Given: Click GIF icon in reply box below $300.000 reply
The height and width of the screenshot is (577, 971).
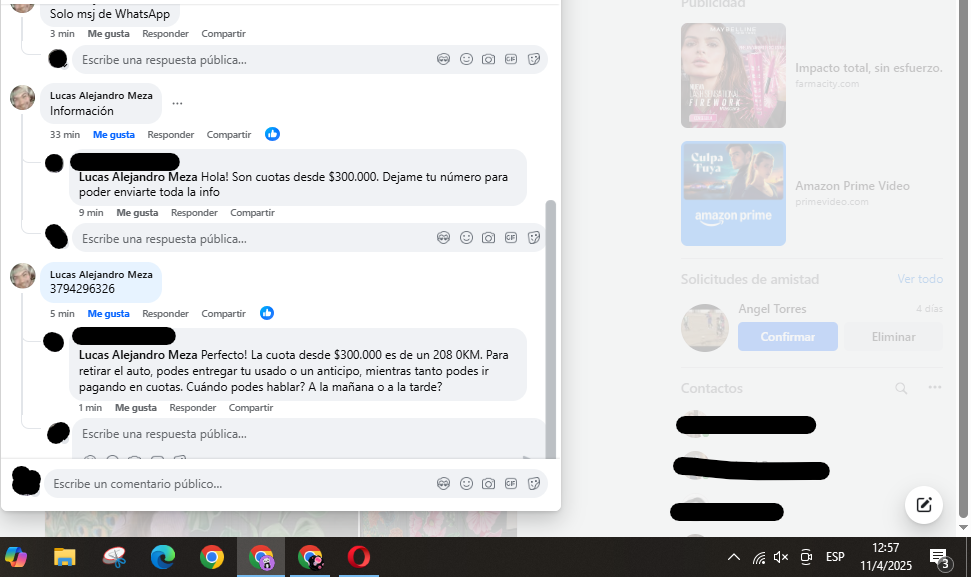Looking at the screenshot, I should [x=511, y=238].
